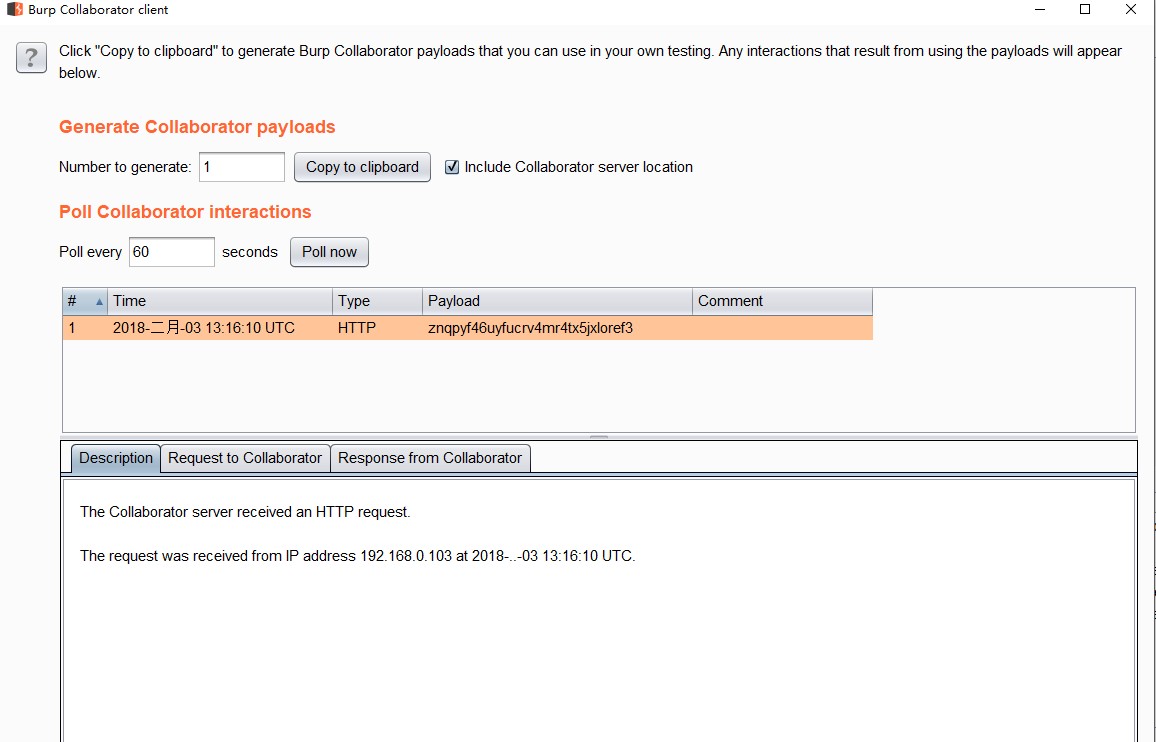The image size is (1156, 742).
Task: Sort by the Comment column header
Action: pyautogui.click(x=782, y=301)
